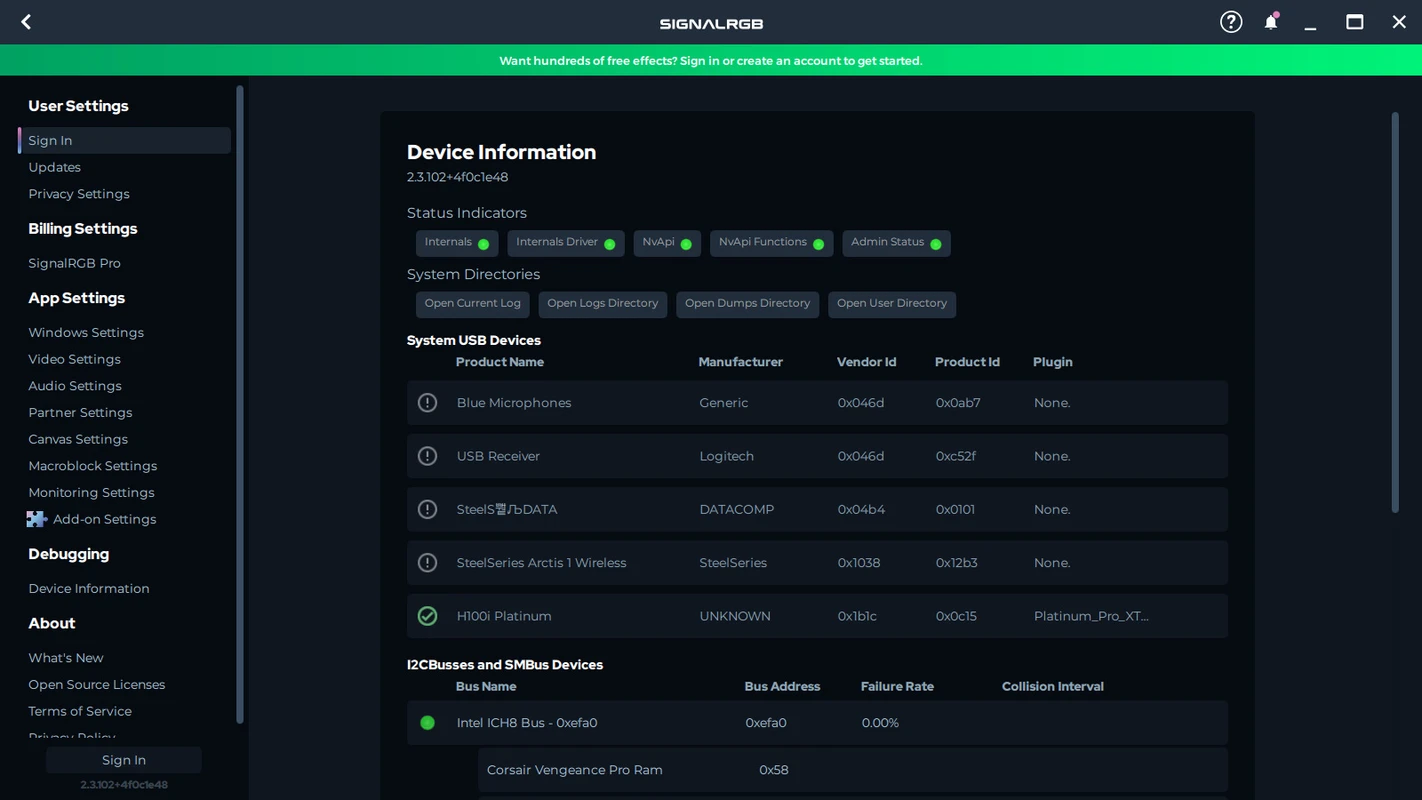1422x800 pixels.
Task: Open Windows Settings
Action: click(86, 333)
